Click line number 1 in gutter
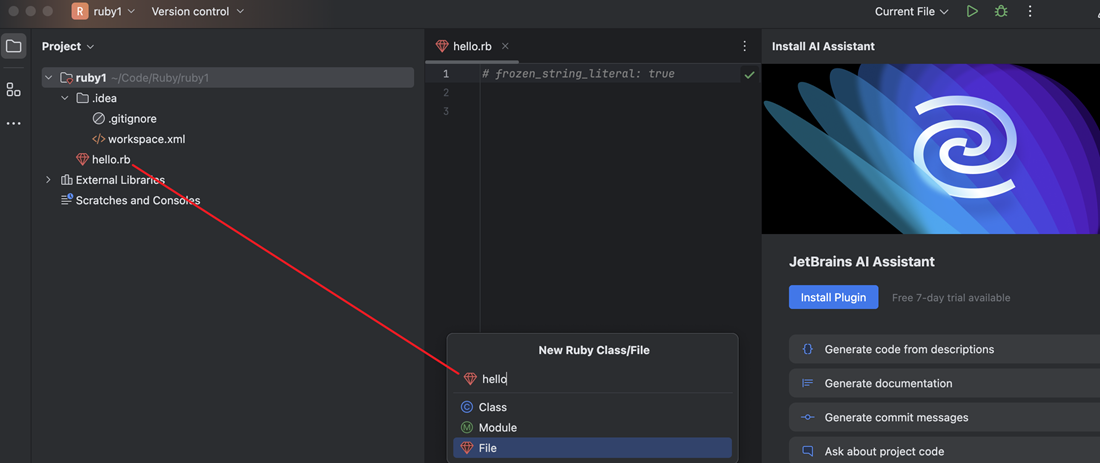The height and width of the screenshot is (463, 1100). [445, 74]
